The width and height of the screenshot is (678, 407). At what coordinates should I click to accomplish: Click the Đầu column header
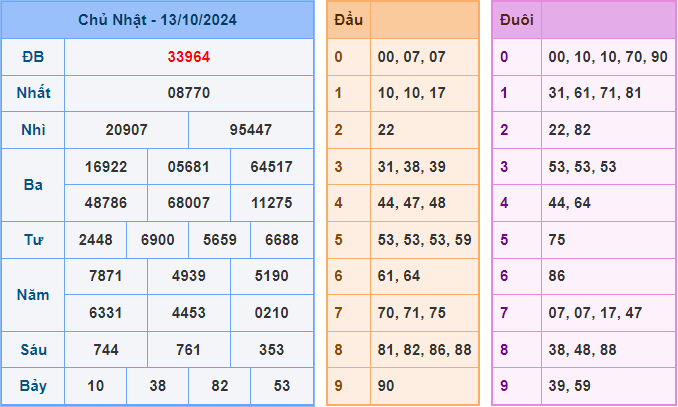pos(348,20)
